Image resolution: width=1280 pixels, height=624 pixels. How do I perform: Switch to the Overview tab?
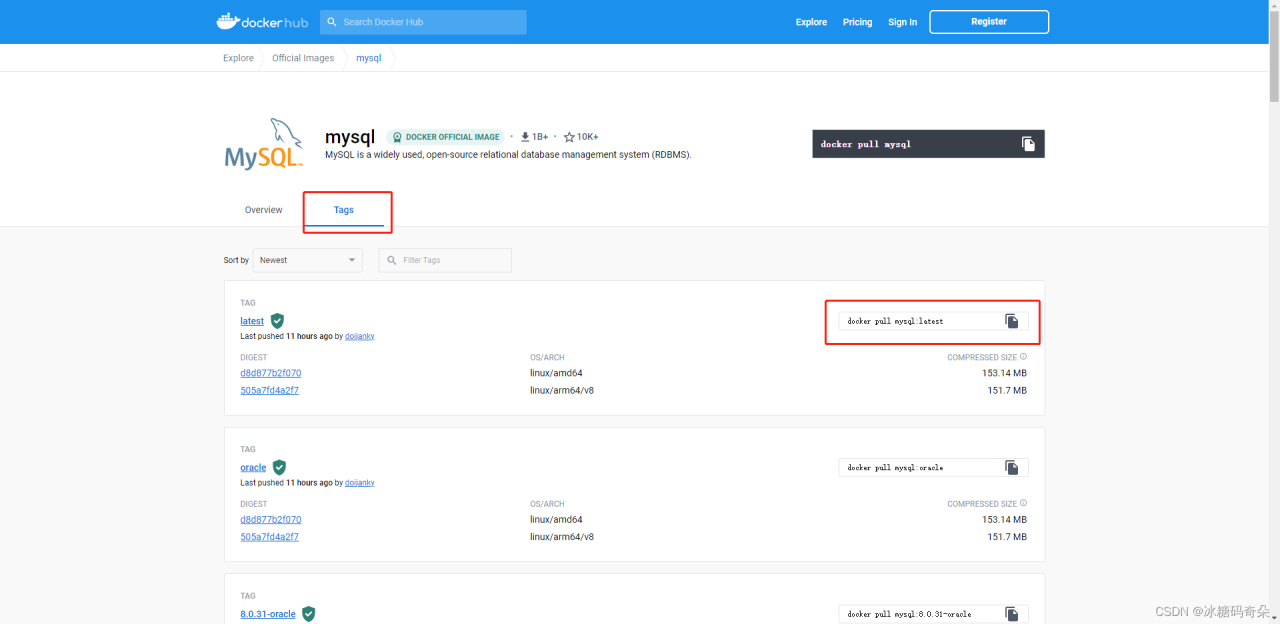(263, 209)
